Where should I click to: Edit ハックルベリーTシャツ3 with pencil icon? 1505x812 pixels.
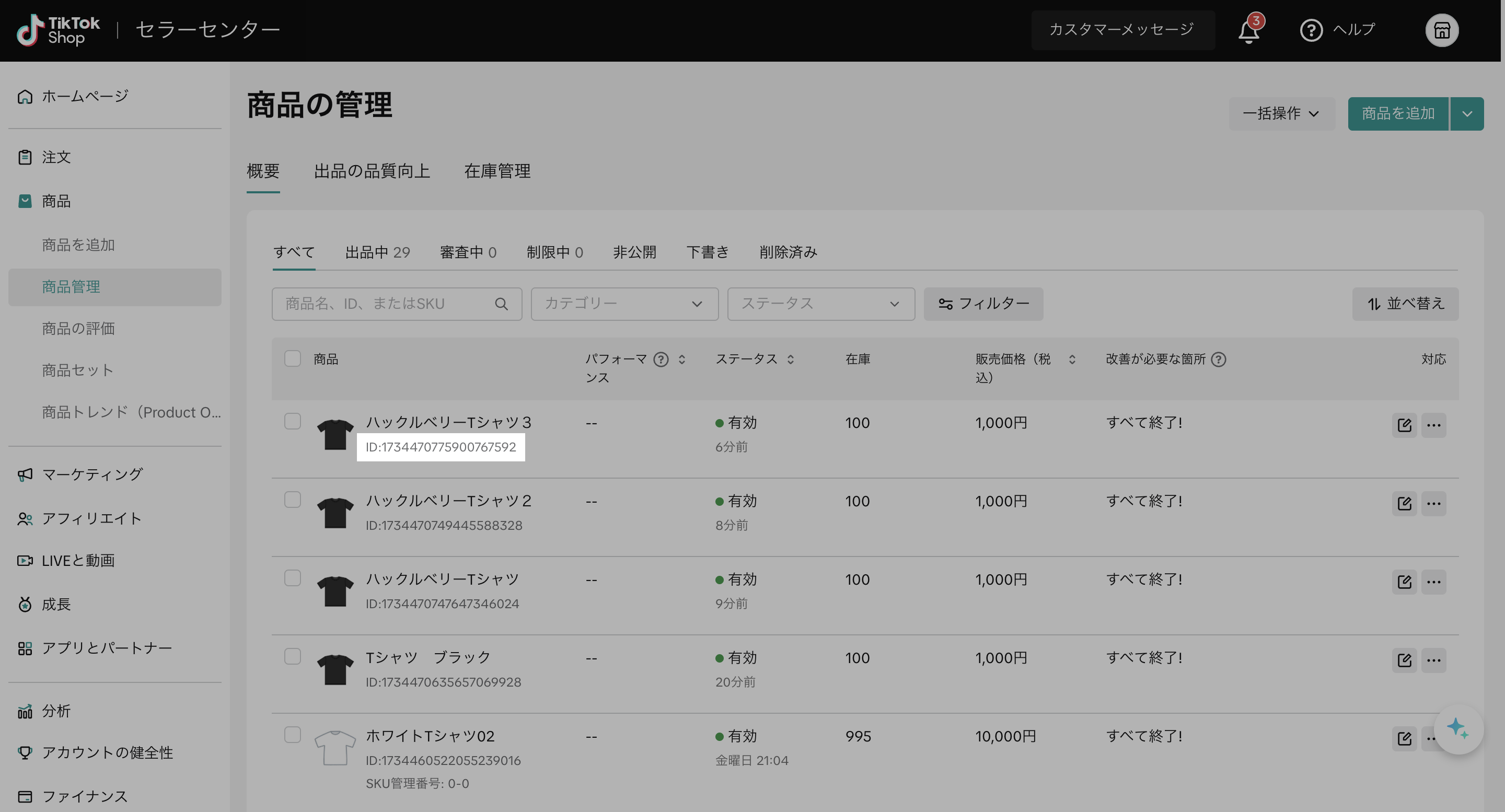coord(1404,425)
